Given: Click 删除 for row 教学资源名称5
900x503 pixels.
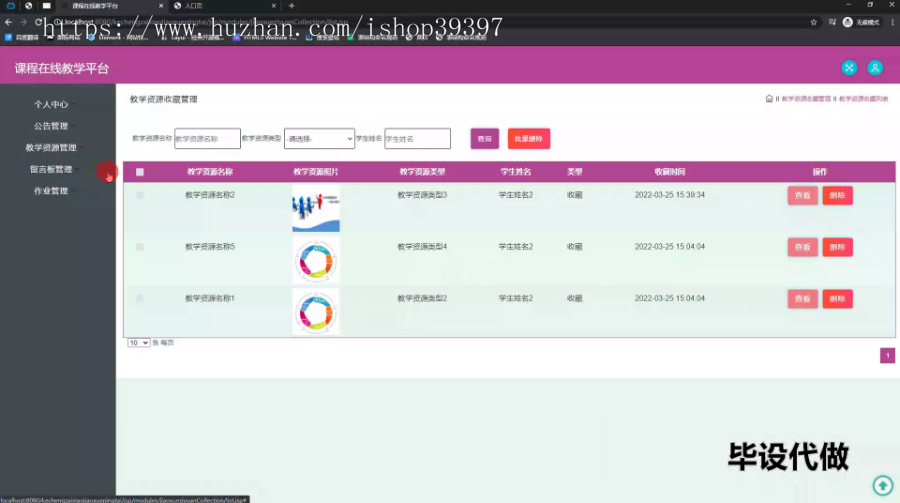Looking at the screenshot, I should [x=837, y=247].
